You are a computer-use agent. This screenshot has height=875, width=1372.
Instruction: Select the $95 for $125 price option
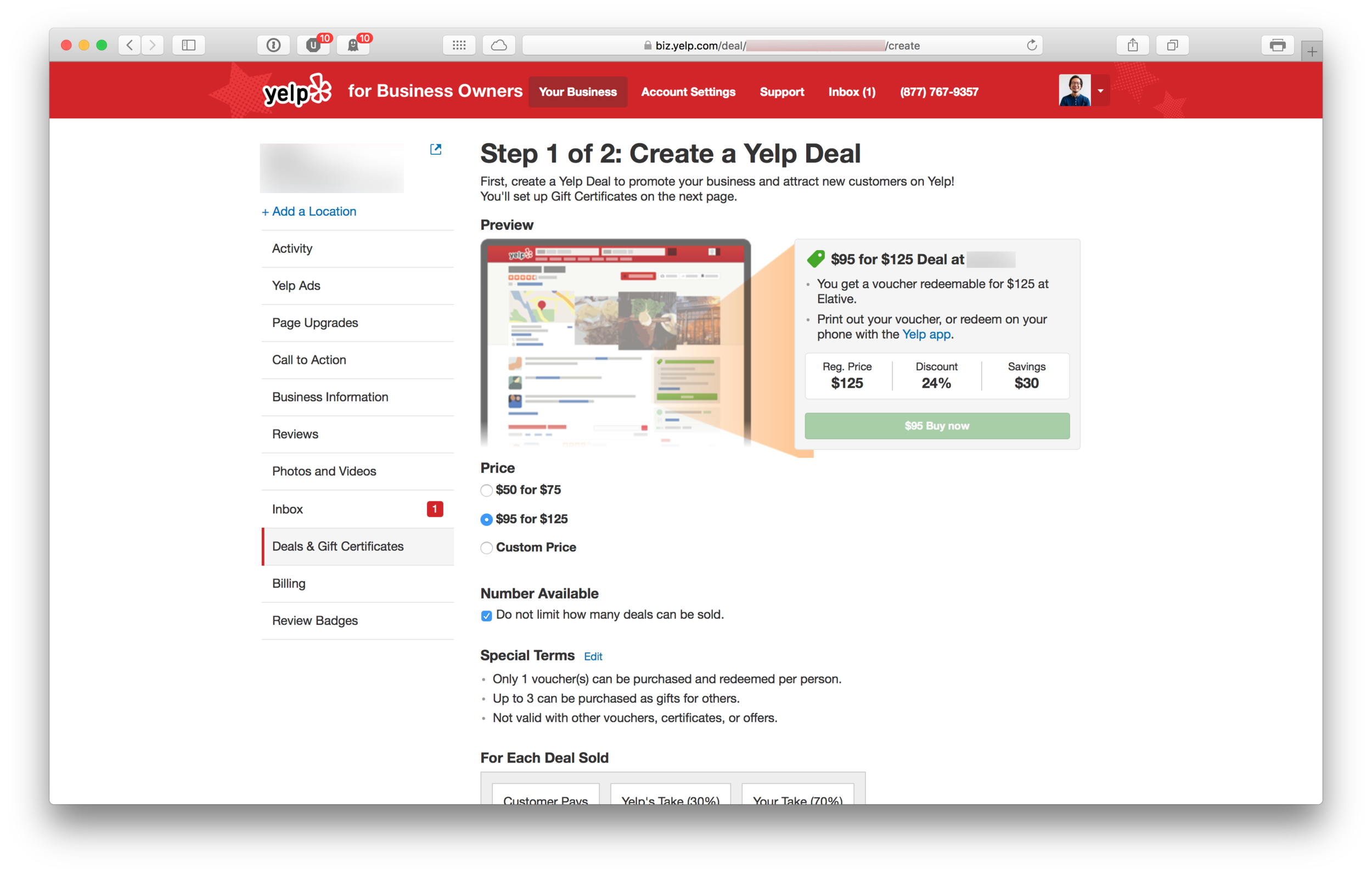tap(486, 520)
